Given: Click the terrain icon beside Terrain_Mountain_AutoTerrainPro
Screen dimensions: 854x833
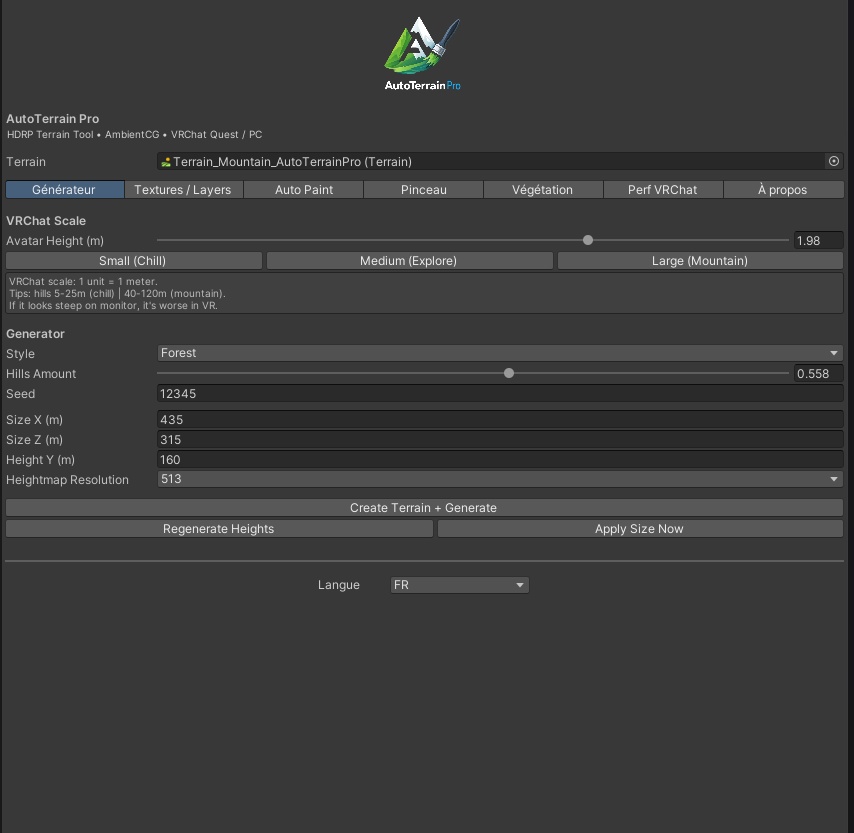Looking at the screenshot, I should pos(166,162).
